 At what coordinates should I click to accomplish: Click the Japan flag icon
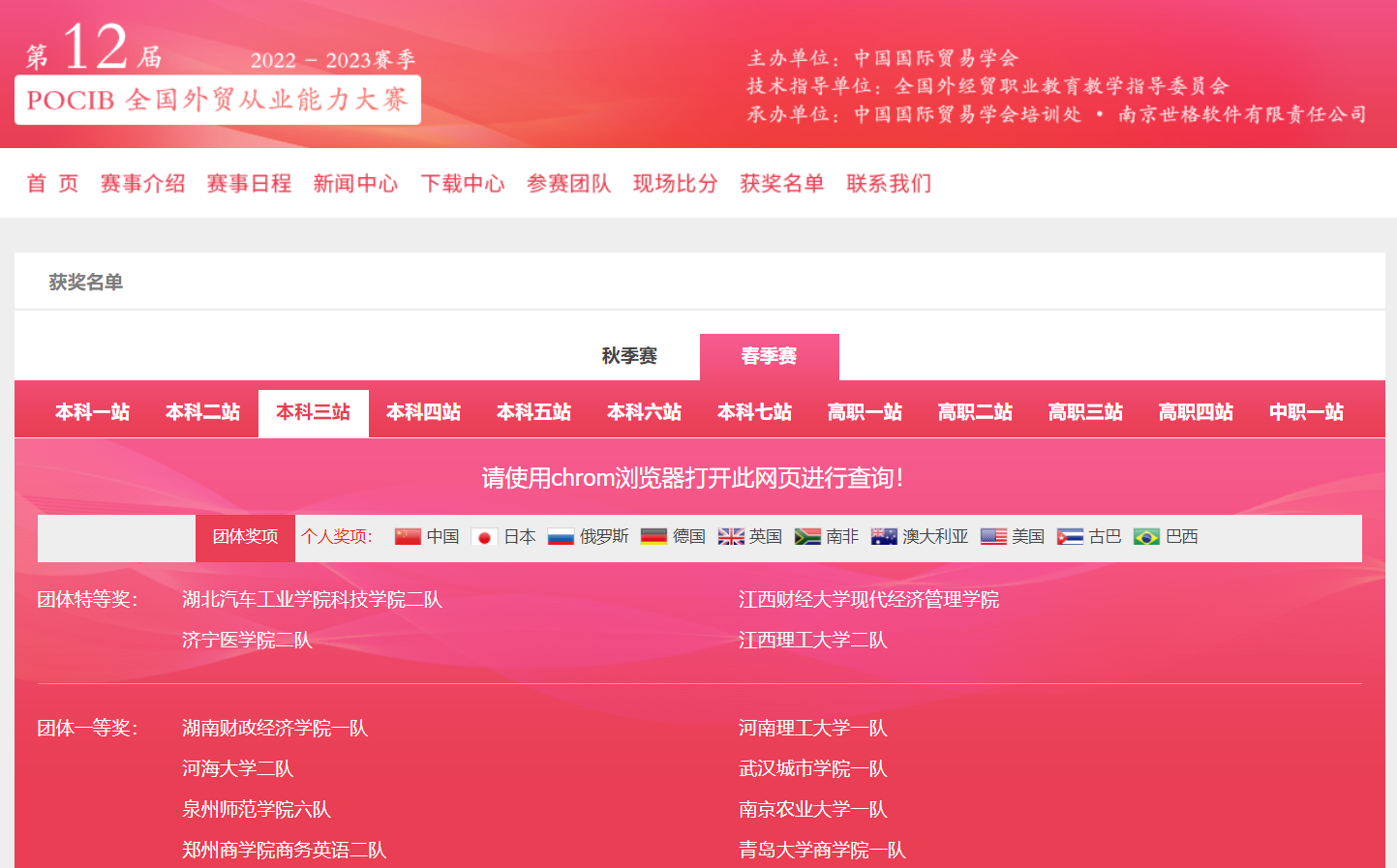click(484, 536)
